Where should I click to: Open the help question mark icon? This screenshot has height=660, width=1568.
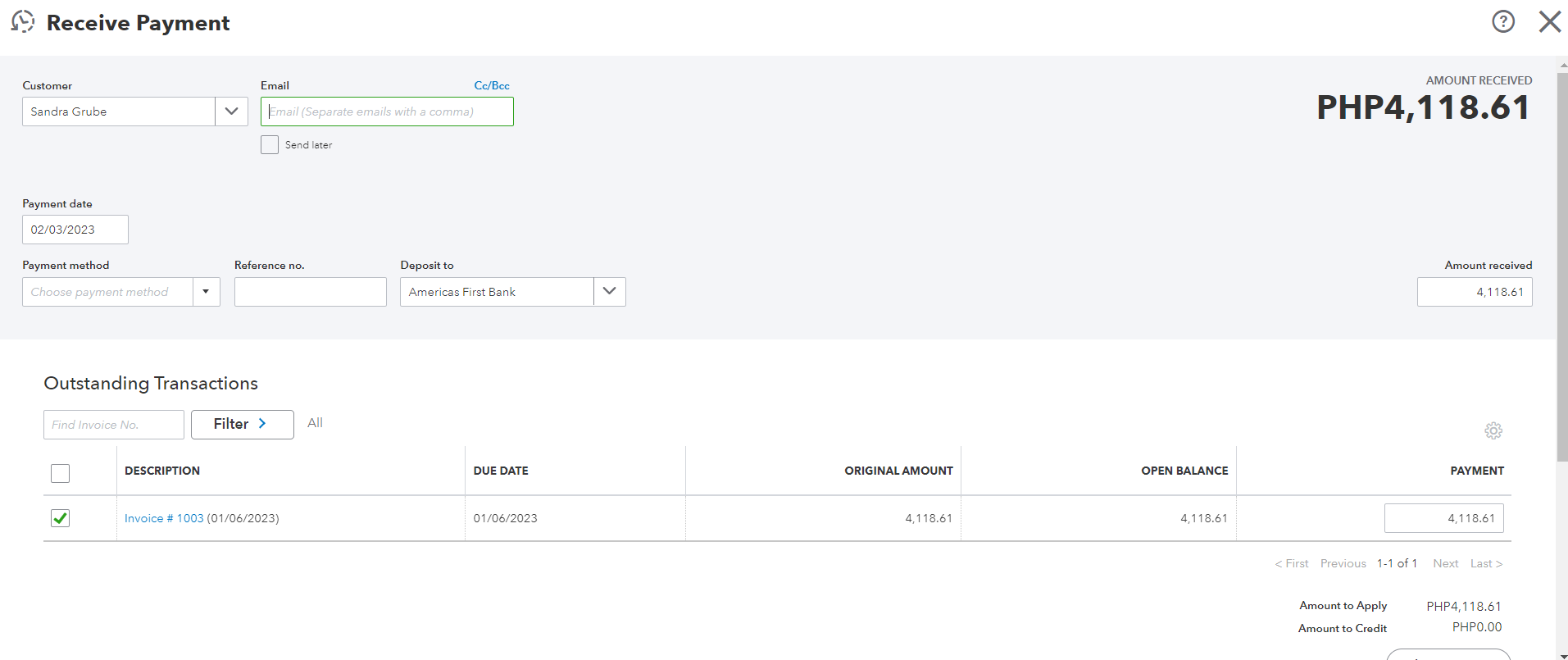(x=1503, y=21)
